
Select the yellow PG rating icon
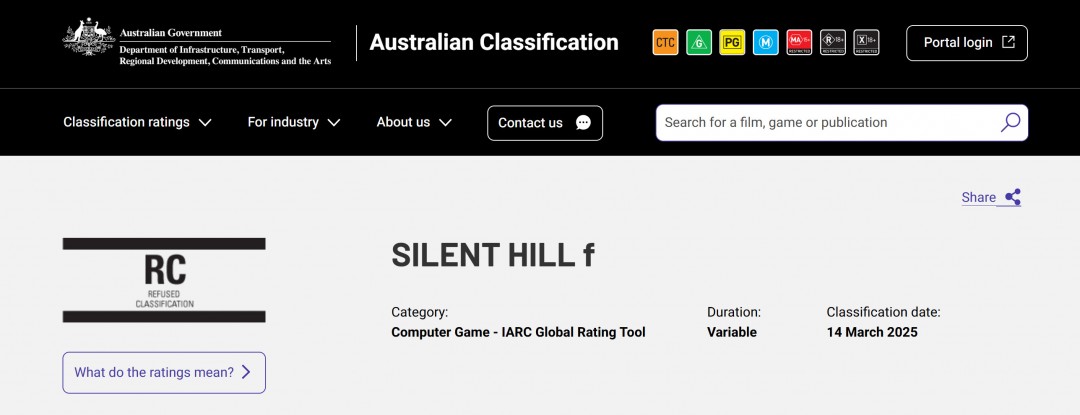[x=732, y=42]
